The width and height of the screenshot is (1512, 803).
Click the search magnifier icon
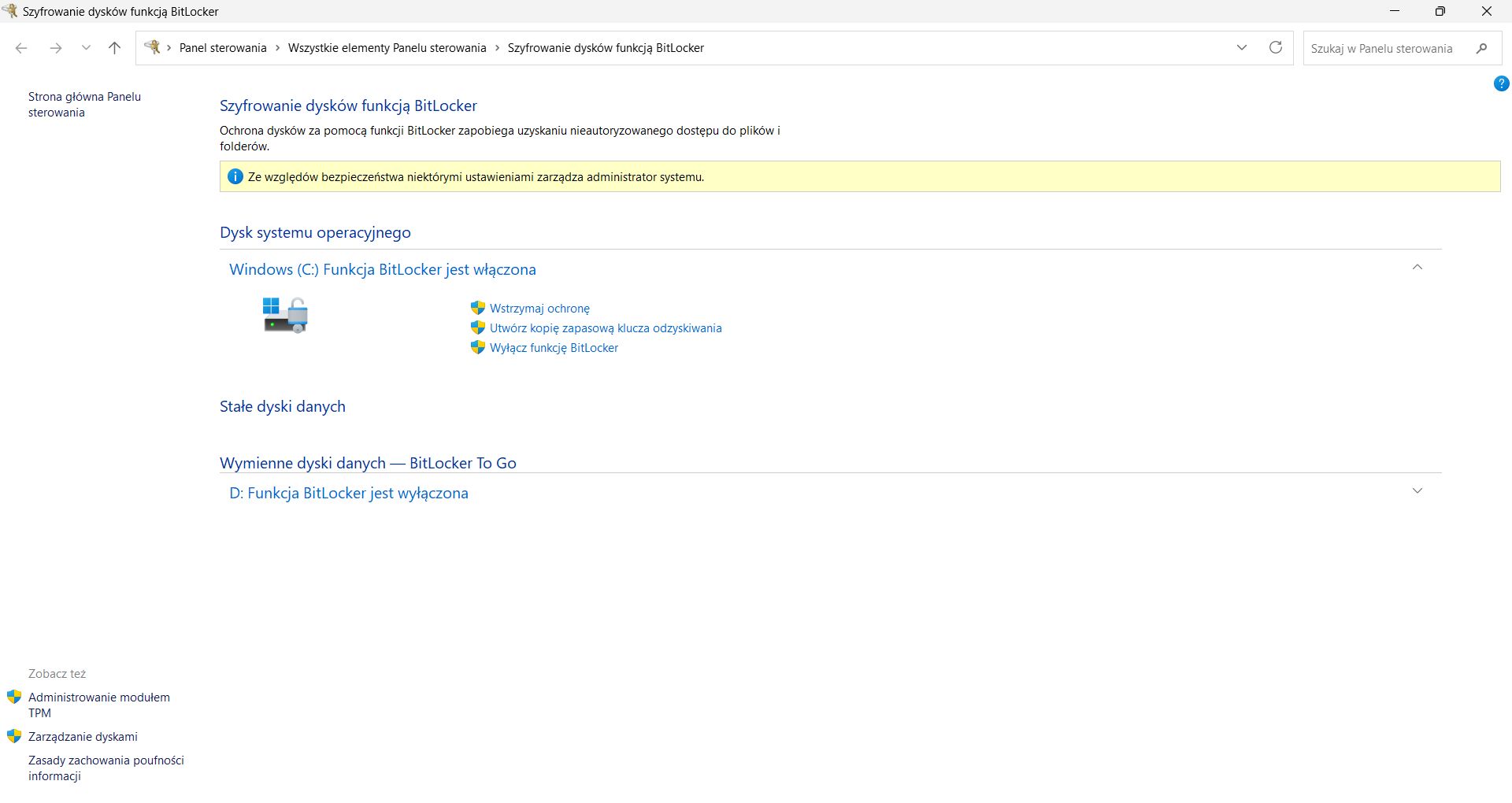[1481, 48]
